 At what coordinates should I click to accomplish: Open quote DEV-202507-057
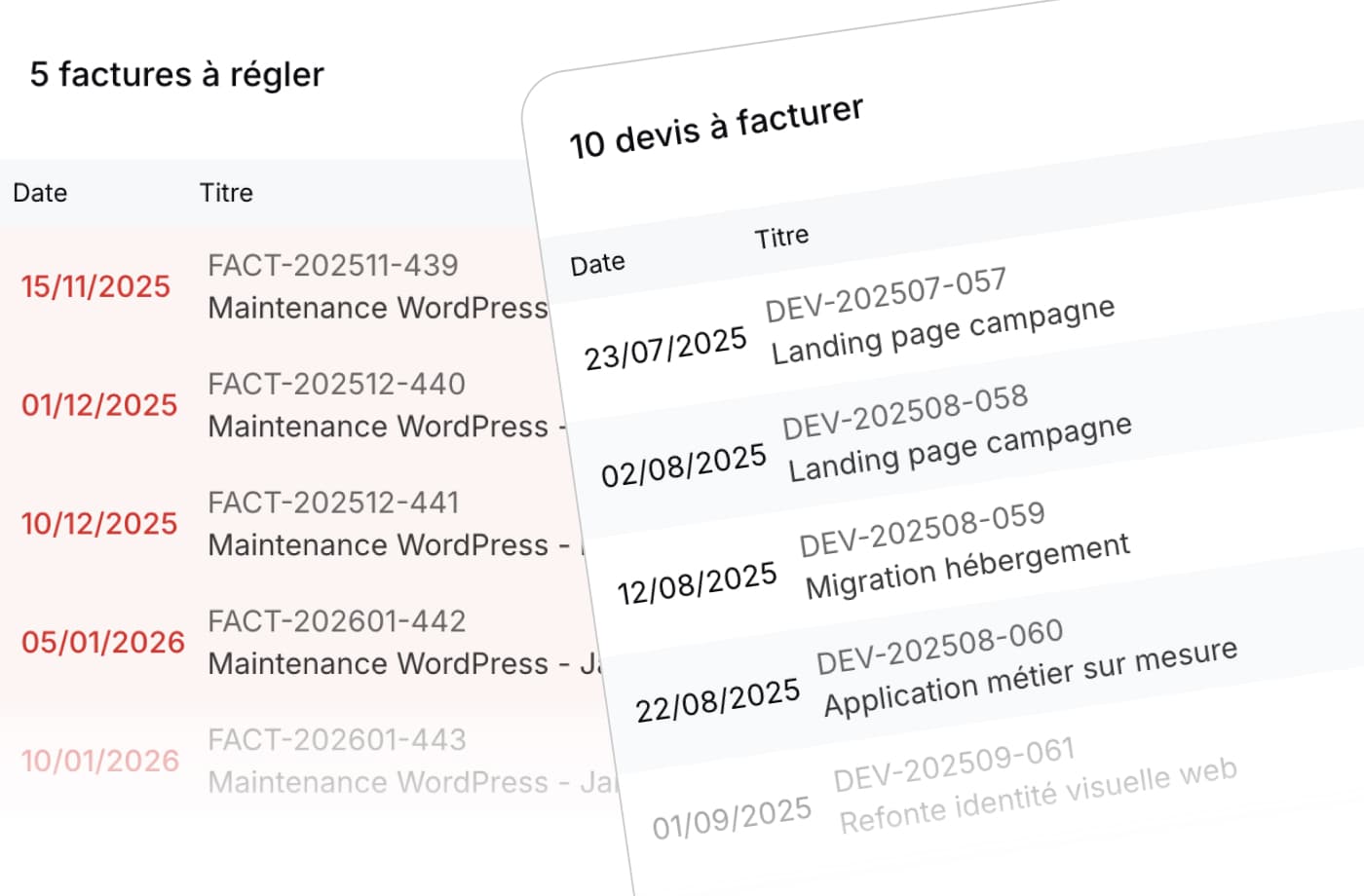[885, 295]
